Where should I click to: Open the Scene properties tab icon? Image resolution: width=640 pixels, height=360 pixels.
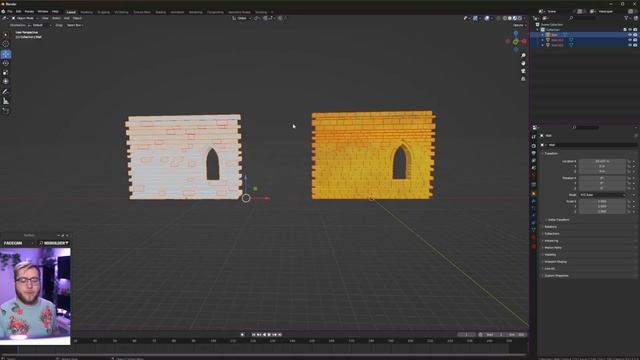pyautogui.click(x=533, y=168)
